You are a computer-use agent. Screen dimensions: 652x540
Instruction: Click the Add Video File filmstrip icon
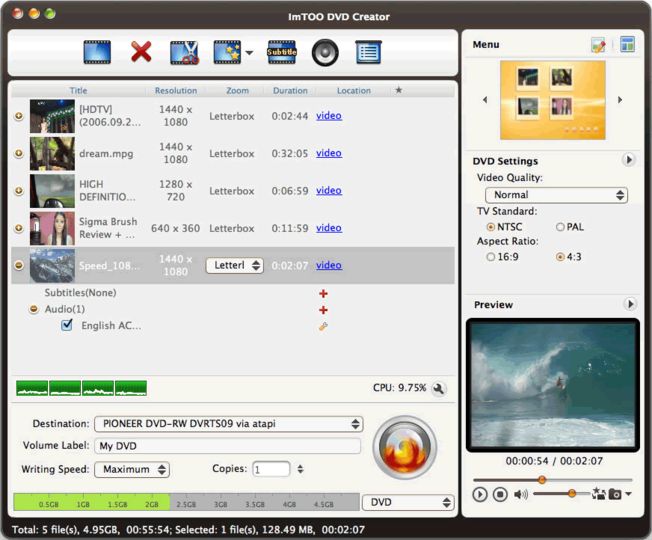97,52
